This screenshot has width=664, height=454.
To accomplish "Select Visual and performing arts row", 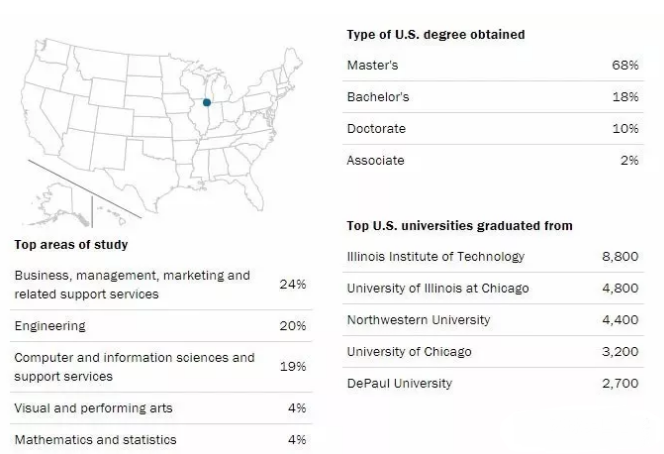I will [161, 408].
